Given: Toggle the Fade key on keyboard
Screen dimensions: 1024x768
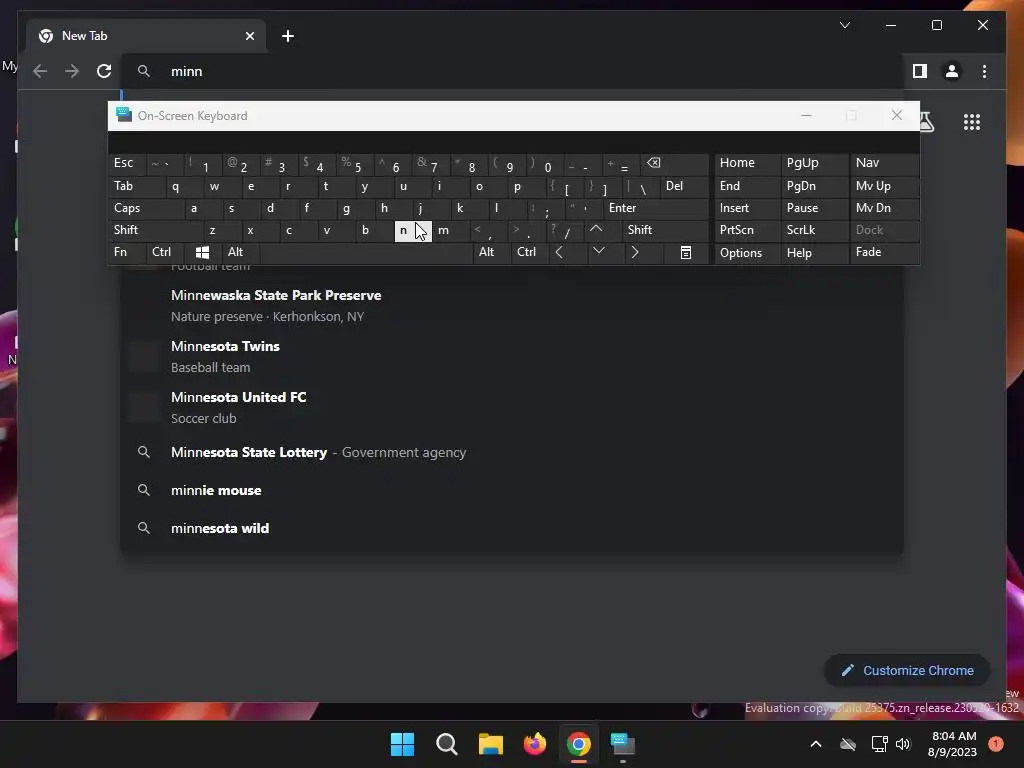Looking at the screenshot, I should point(885,252).
